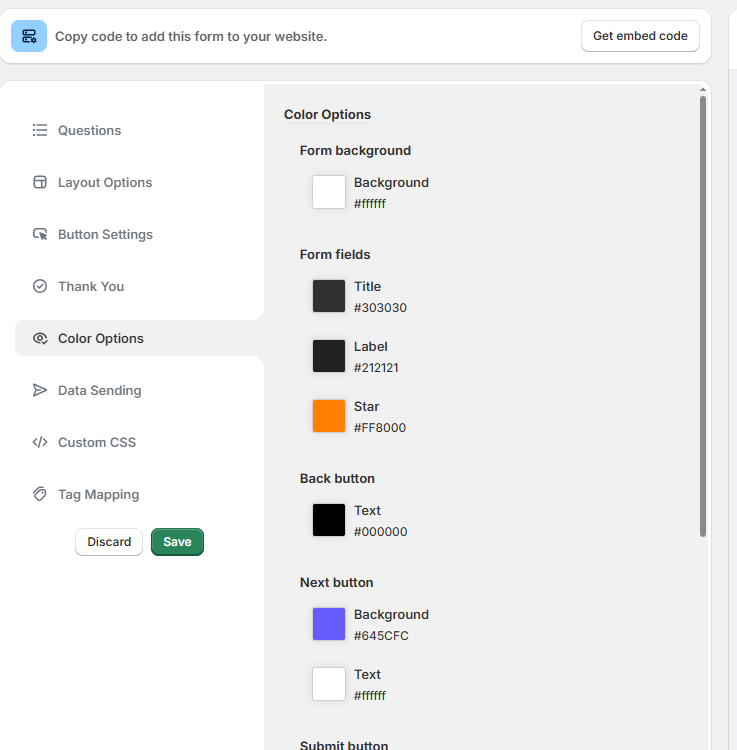Click the Custom CSS code brackets icon
This screenshot has width=737, height=750.
coord(40,442)
